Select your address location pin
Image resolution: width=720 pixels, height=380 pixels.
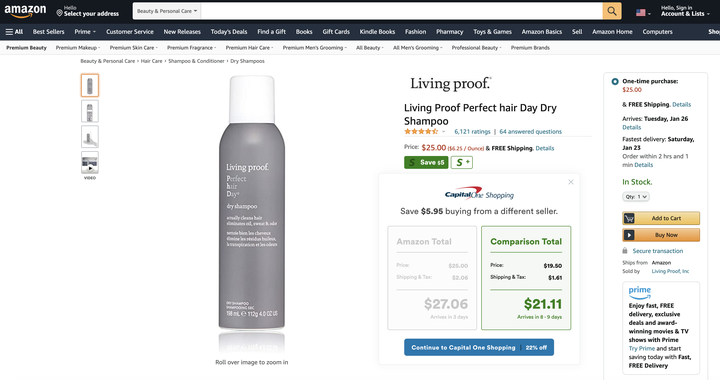click(59, 13)
